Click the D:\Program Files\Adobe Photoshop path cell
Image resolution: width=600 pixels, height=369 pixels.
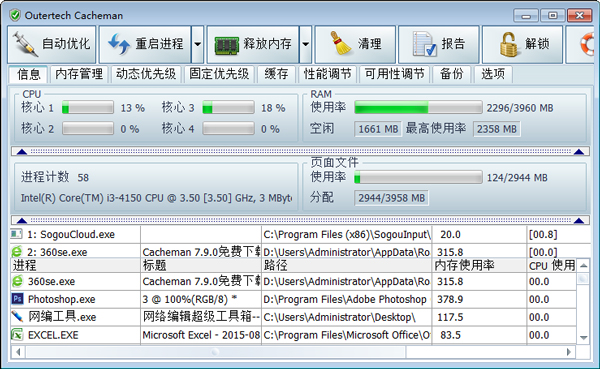click(x=347, y=299)
